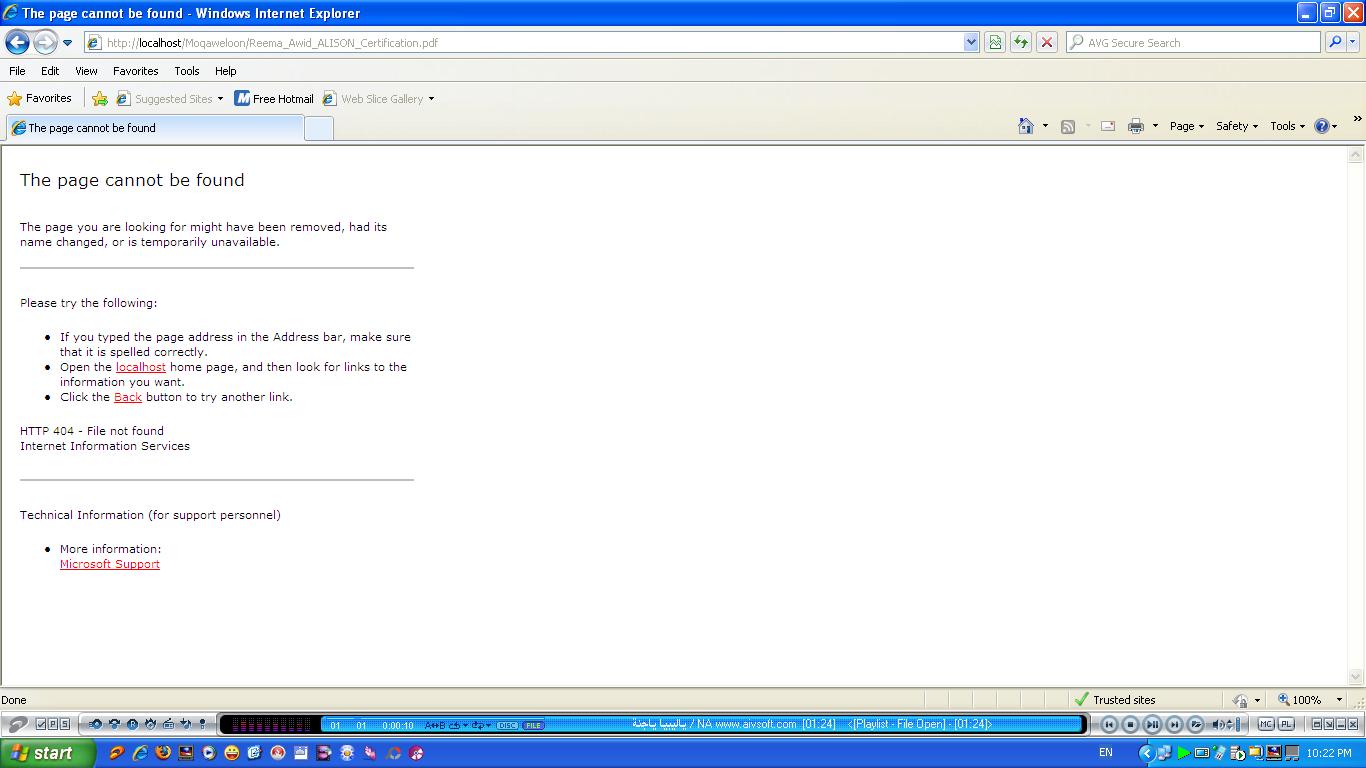1366x768 pixels.
Task: Launch Firefox from the quick launch bar
Action: pos(162,753)
